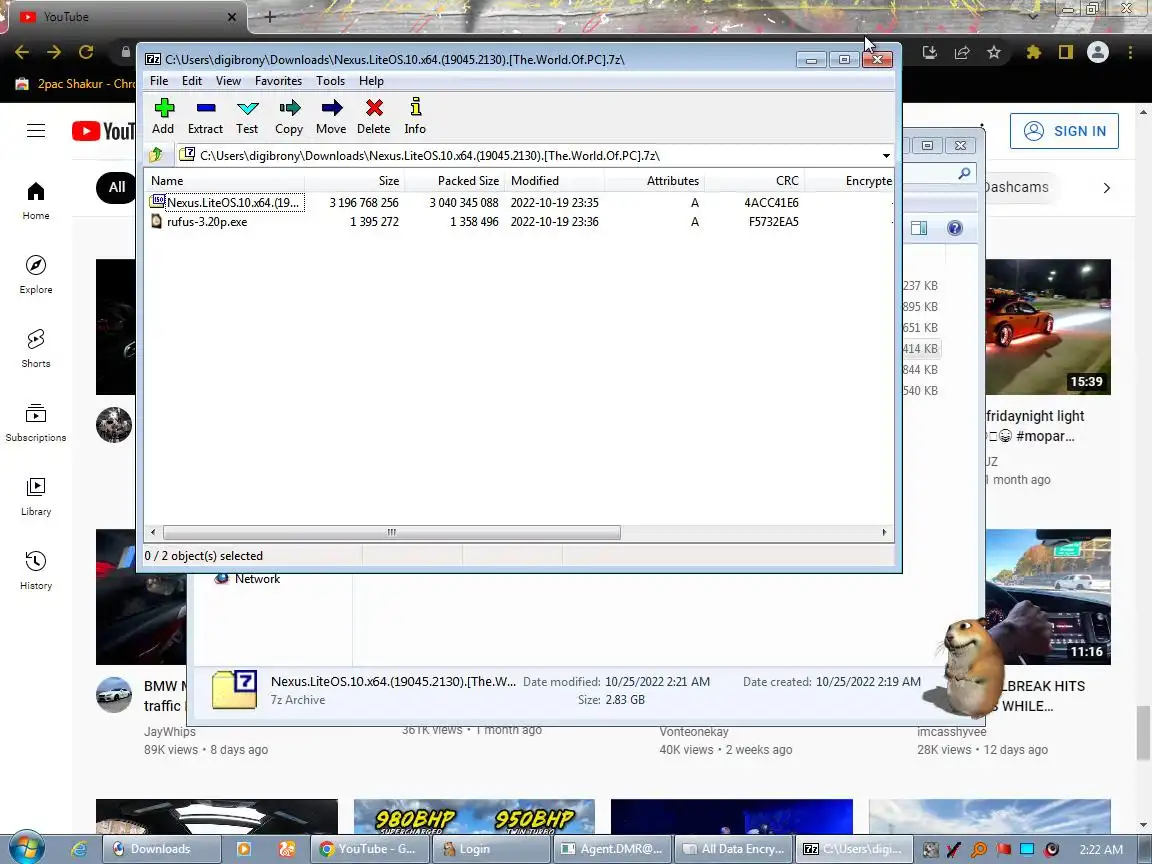Open the Help menu in 7-Zip
Viewport: 1152px width, 864px height.
[371, 81]
